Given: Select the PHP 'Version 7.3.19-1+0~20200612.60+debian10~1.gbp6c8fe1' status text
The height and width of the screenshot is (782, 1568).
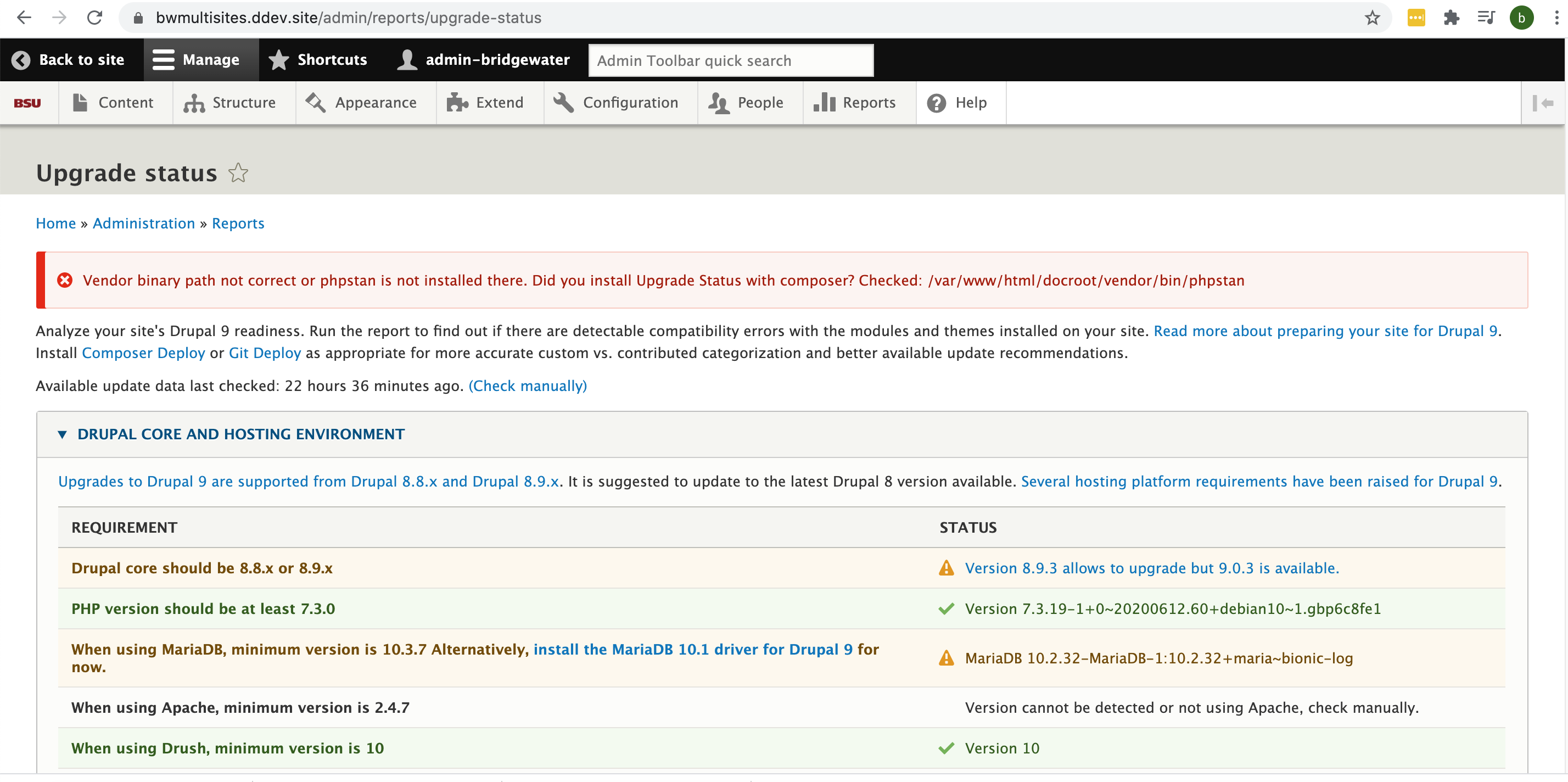Looking at the screenshot, I should (1173, 609).
